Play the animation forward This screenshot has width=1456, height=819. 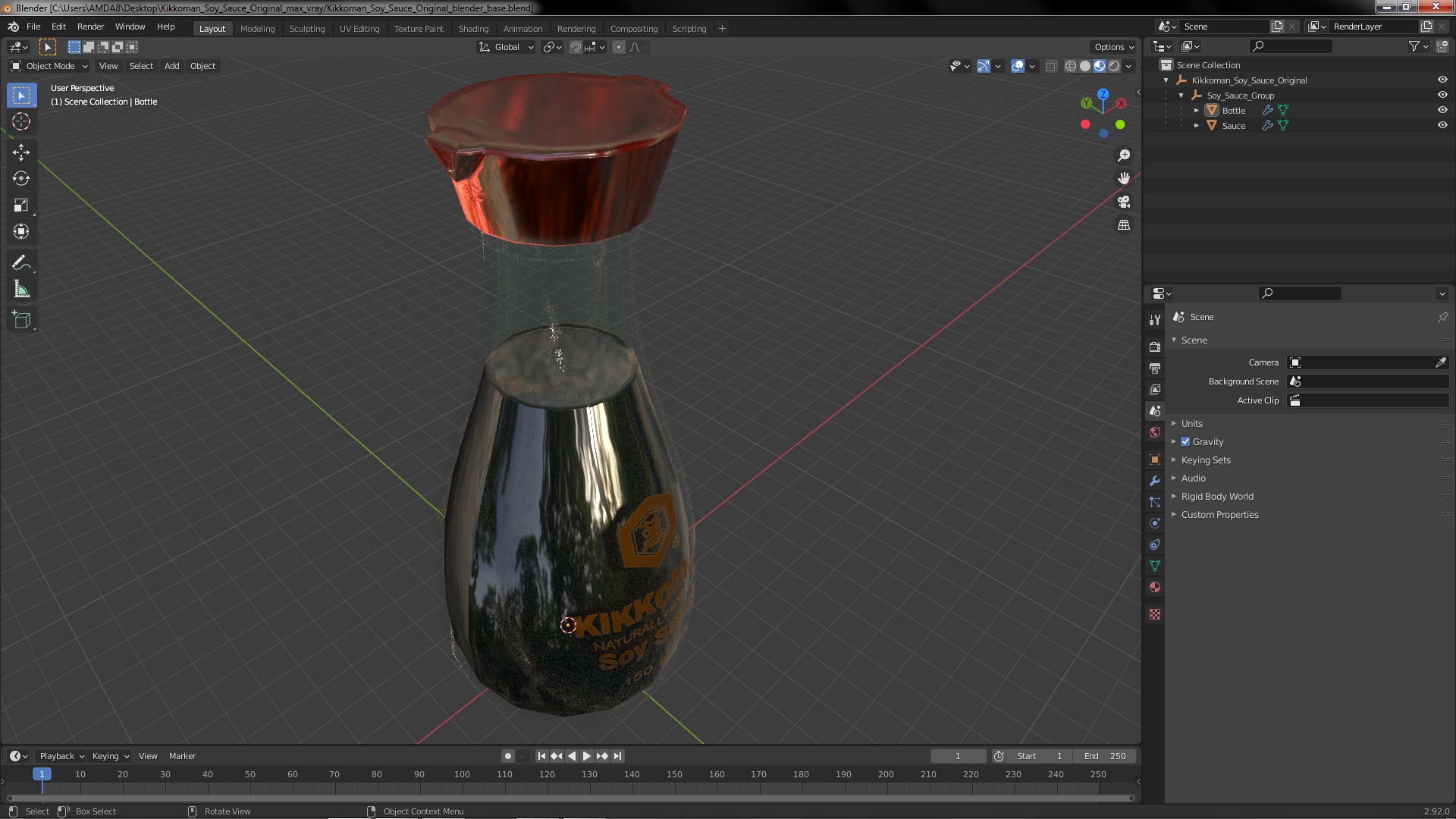[586, 756]
